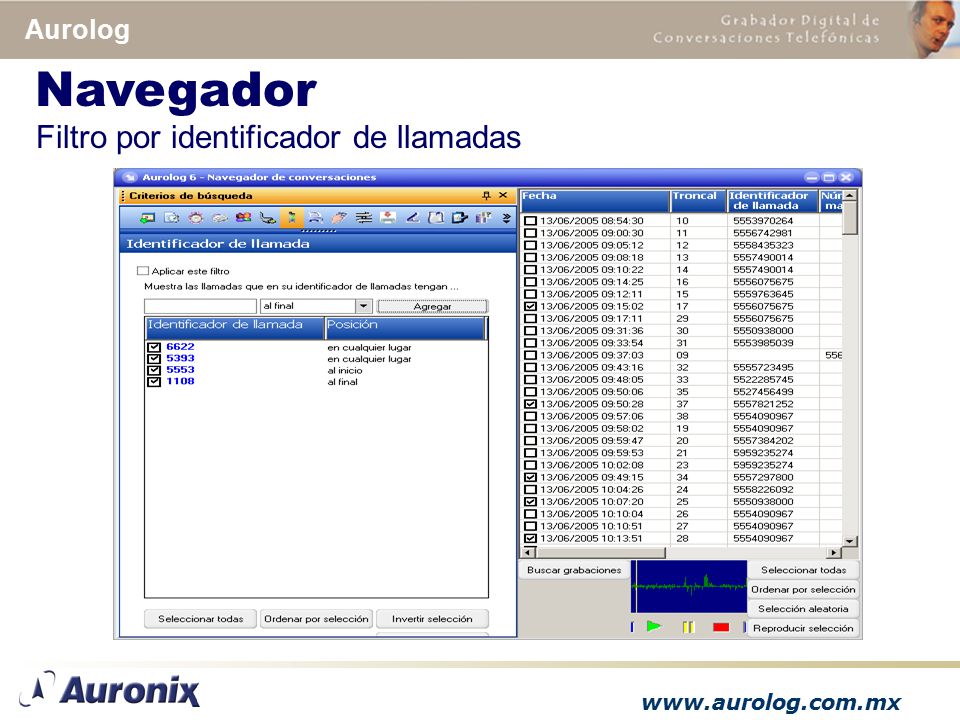Click the audio waveform display

pos(689,587)
